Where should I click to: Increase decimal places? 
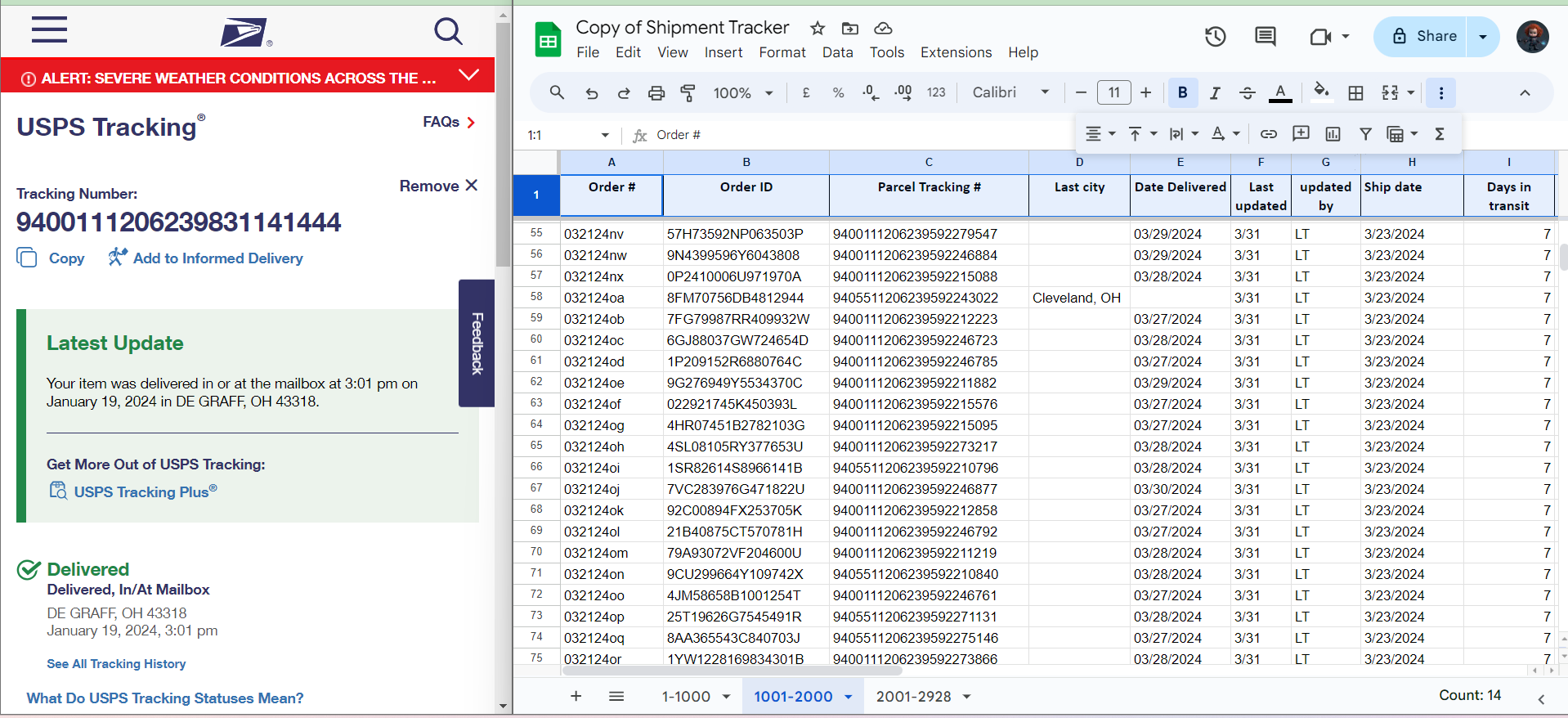tap(903, 93)
